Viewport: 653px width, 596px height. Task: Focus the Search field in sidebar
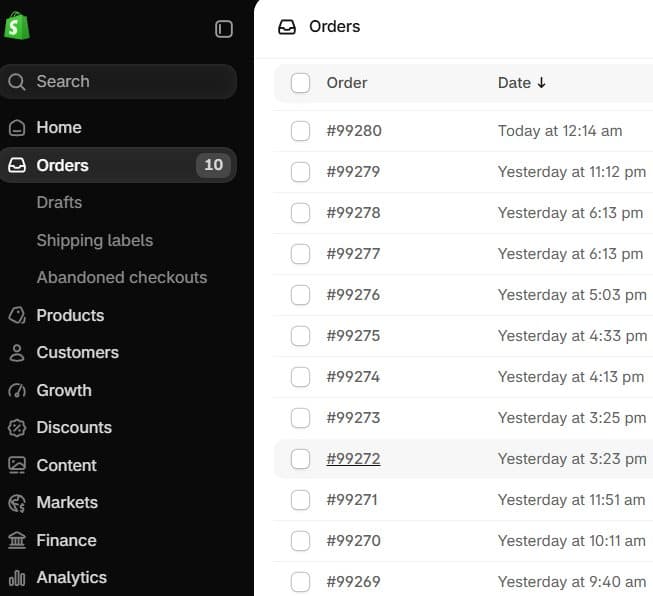[119, 82]
